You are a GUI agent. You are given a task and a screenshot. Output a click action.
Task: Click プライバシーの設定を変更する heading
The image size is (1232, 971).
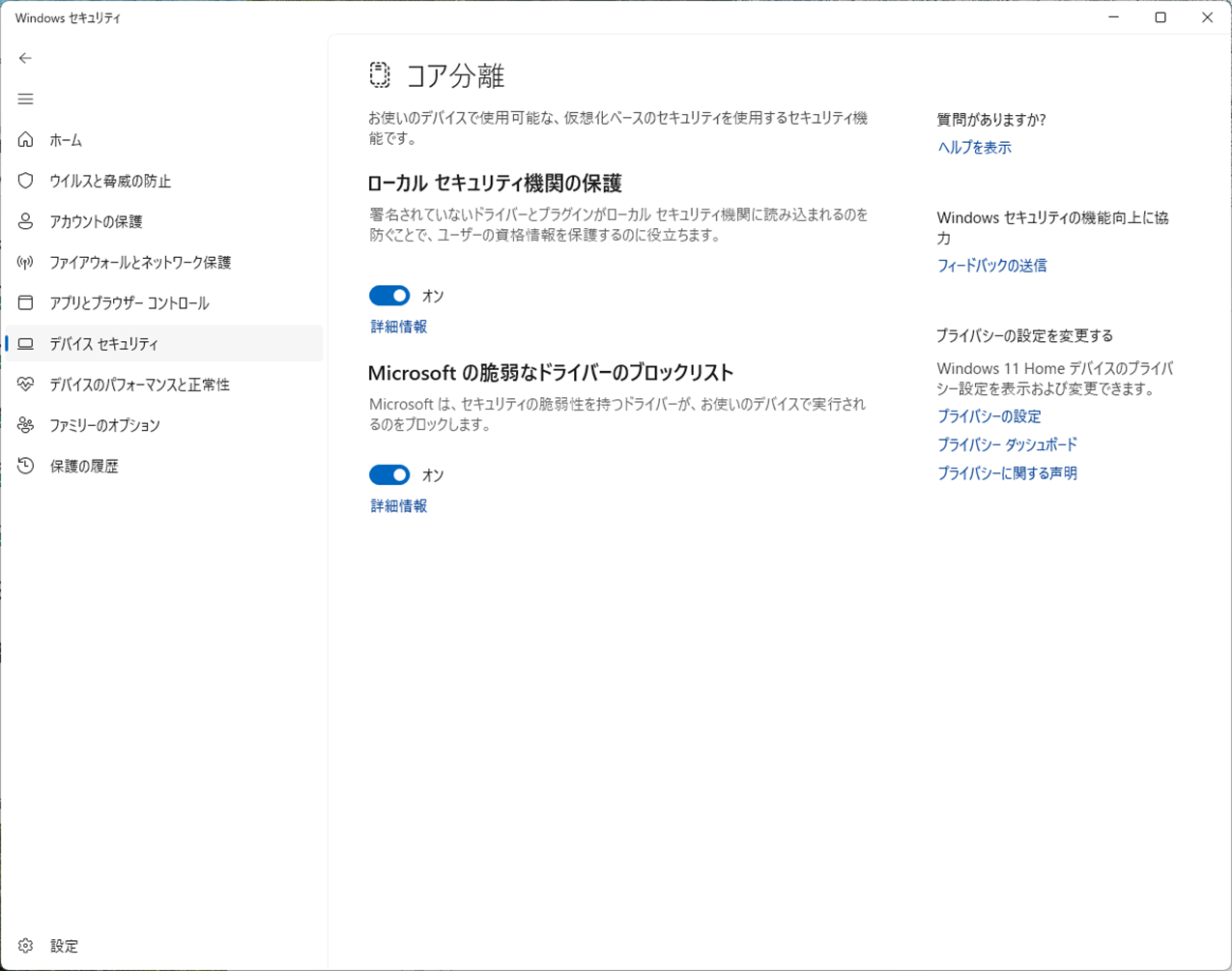click(x=1024, y=335)
